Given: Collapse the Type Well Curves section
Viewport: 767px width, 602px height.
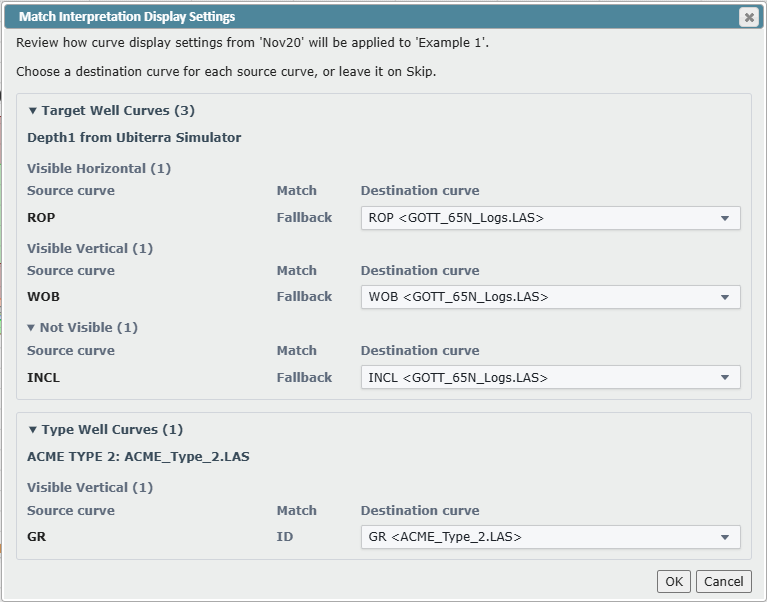Looking at the screenshot, I should tap(33, 430).
